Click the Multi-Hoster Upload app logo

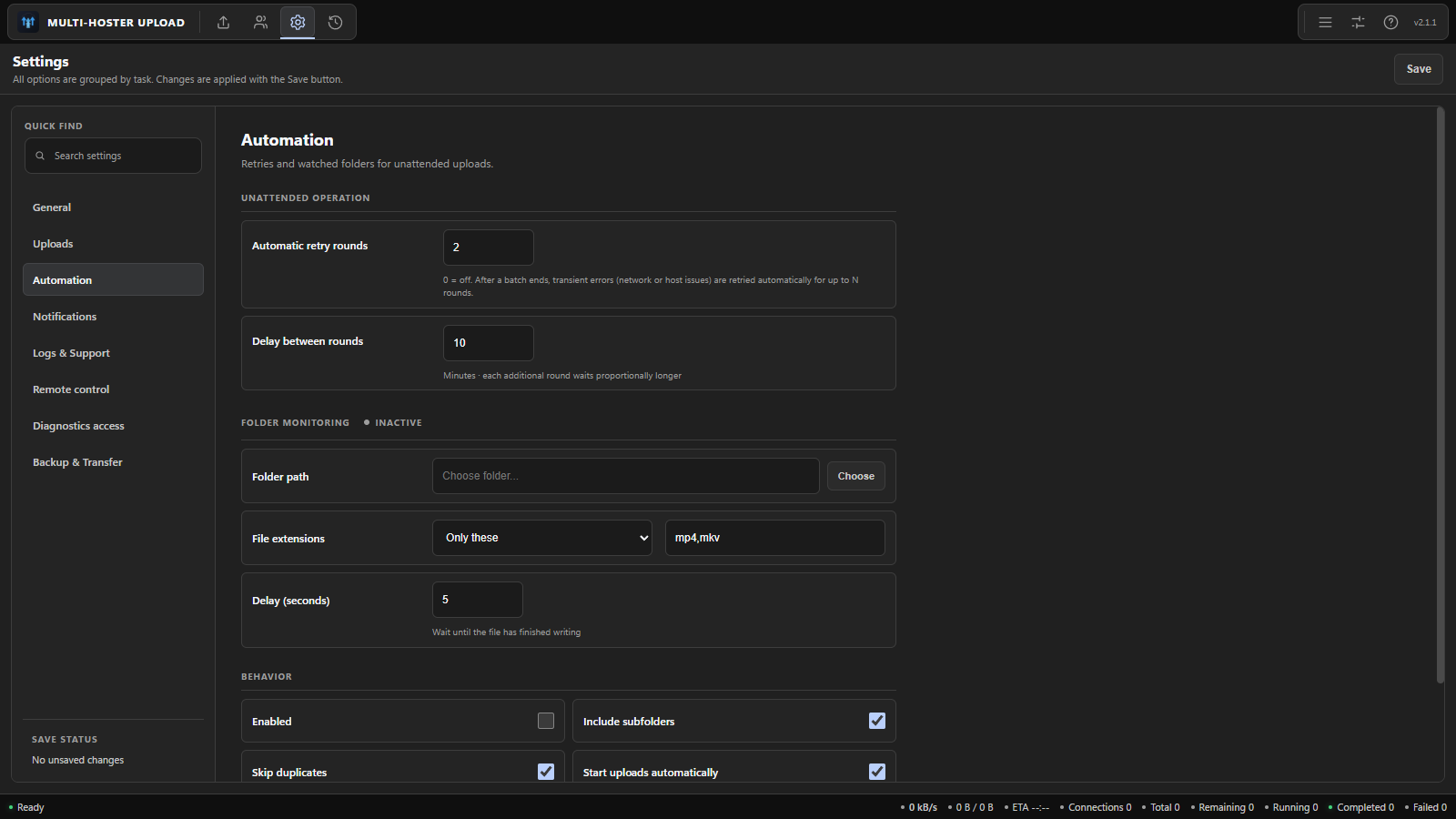click(x=28, y=23)
